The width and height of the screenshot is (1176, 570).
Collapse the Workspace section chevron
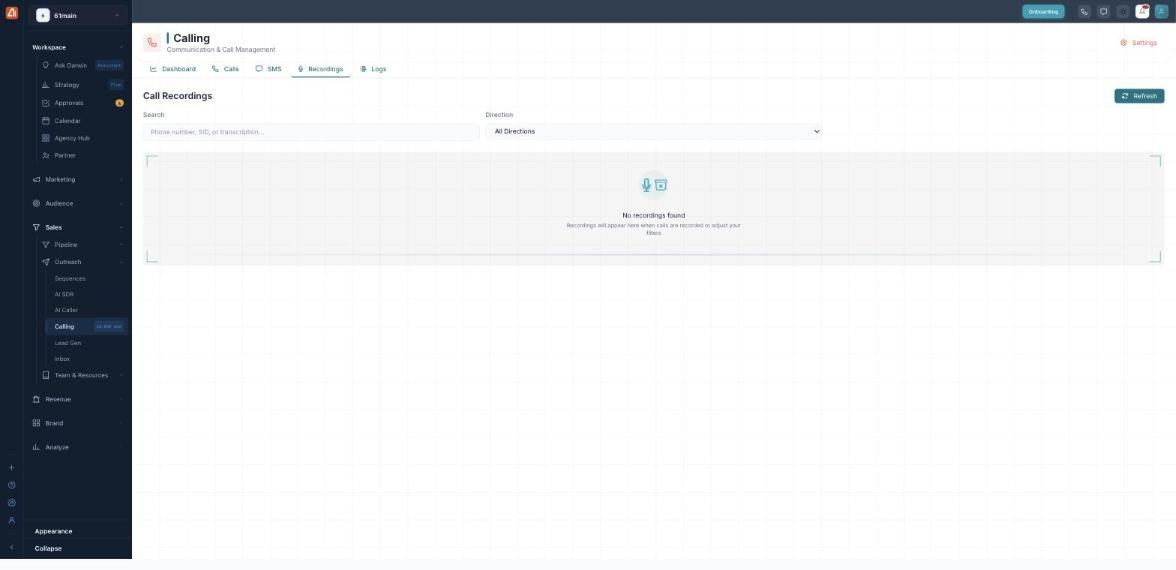(121, 47)
